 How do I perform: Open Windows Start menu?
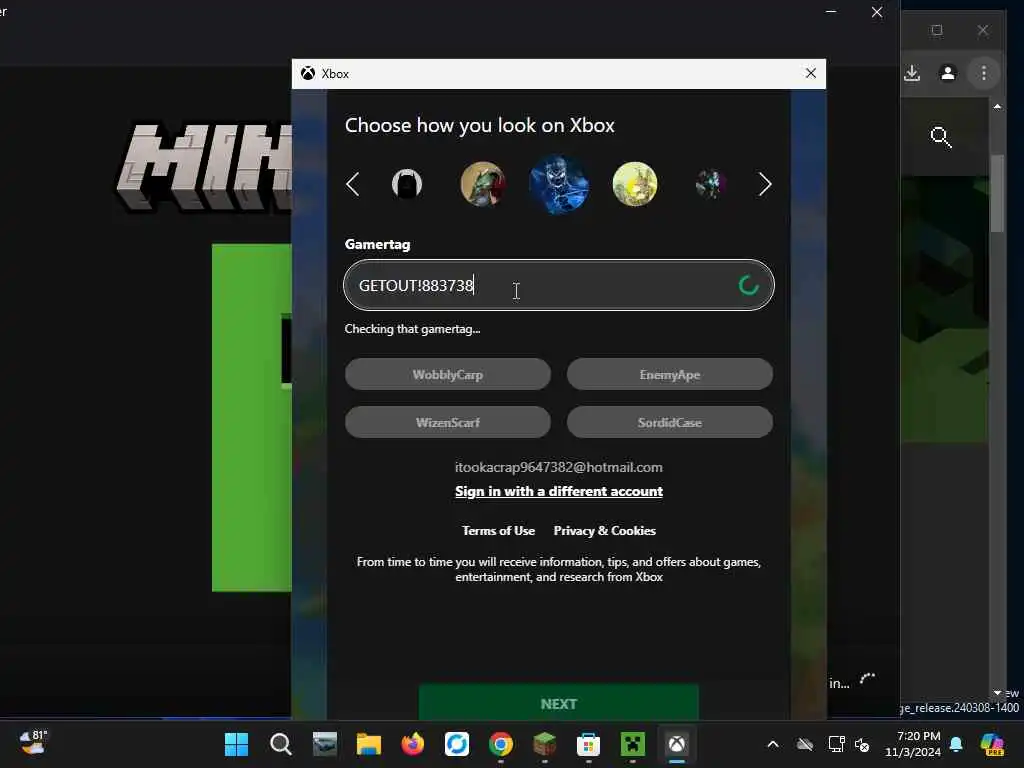236,744
